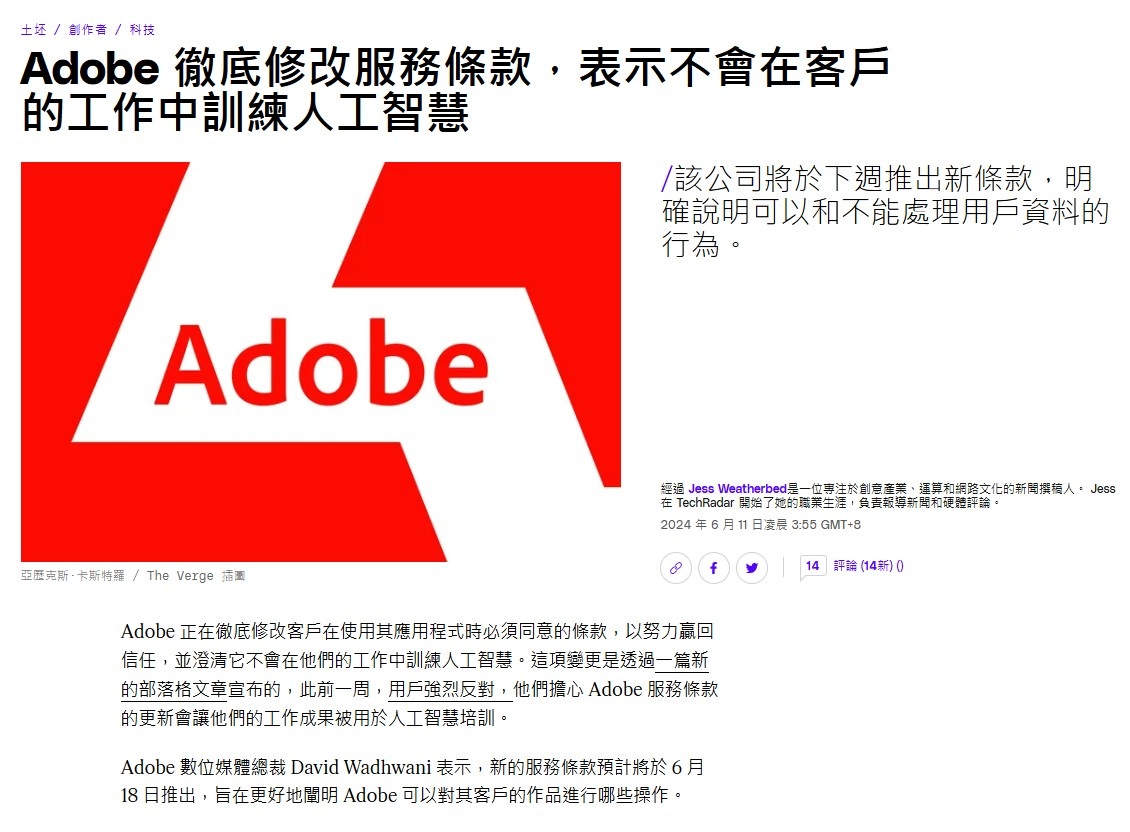The image size is (1130, 832).
Task: Go to the 土坯 breadcrumb section
Action: point(33,30)
